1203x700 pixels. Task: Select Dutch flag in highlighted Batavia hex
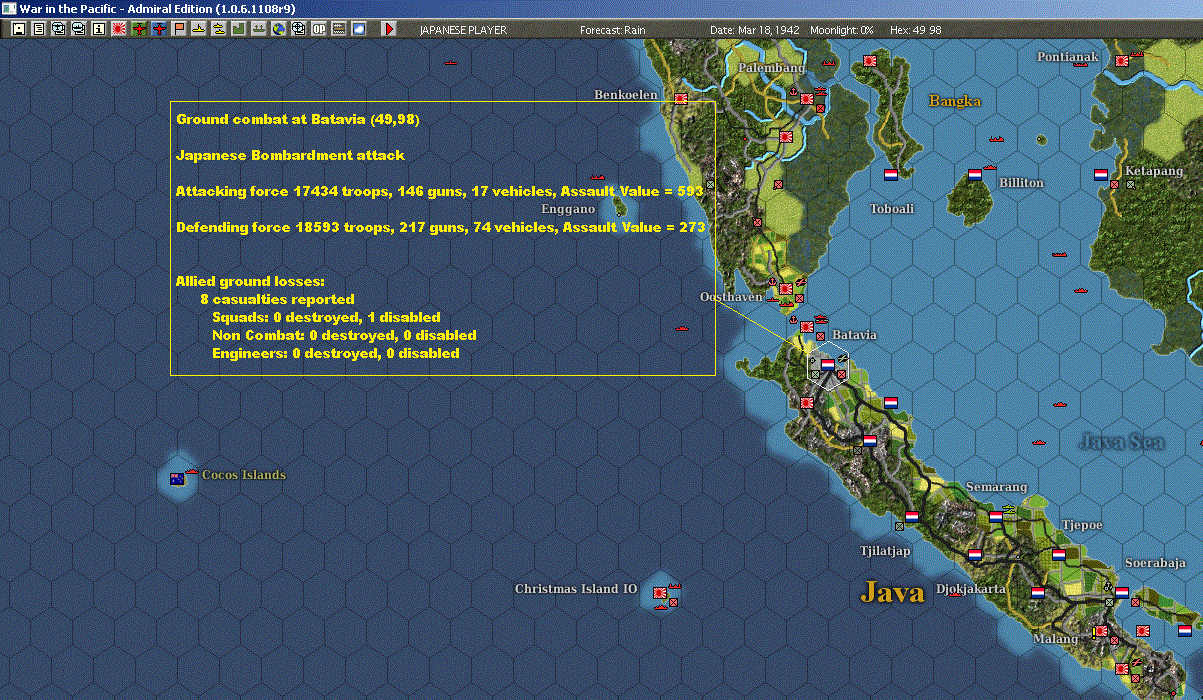point(827,365)
